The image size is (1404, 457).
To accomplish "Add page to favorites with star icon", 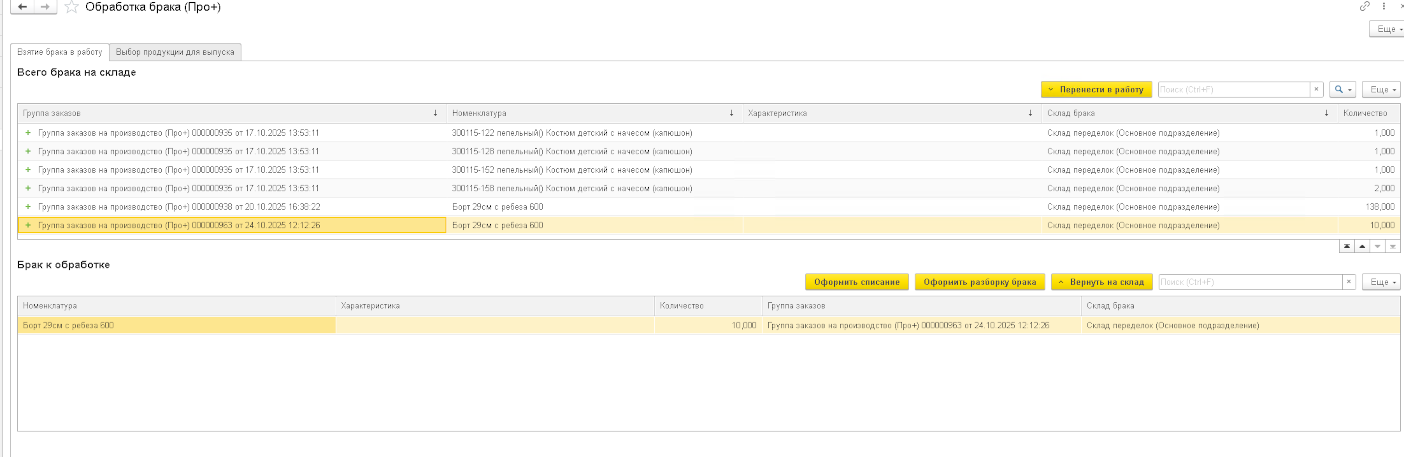I will click(71, 7).
